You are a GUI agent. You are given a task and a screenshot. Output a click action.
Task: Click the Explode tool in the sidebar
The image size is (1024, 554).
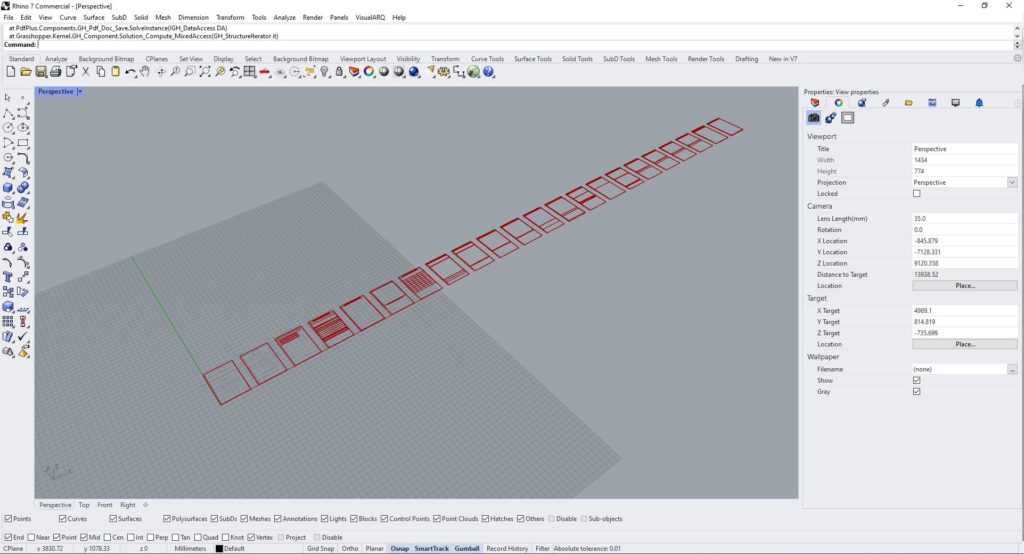[x=23, y=218]
